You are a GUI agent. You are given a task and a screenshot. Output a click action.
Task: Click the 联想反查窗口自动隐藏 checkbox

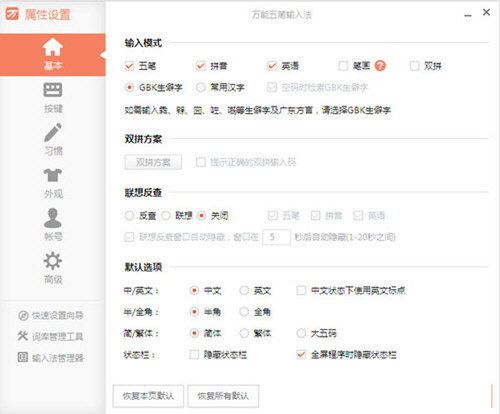click(x=129, y=237)
